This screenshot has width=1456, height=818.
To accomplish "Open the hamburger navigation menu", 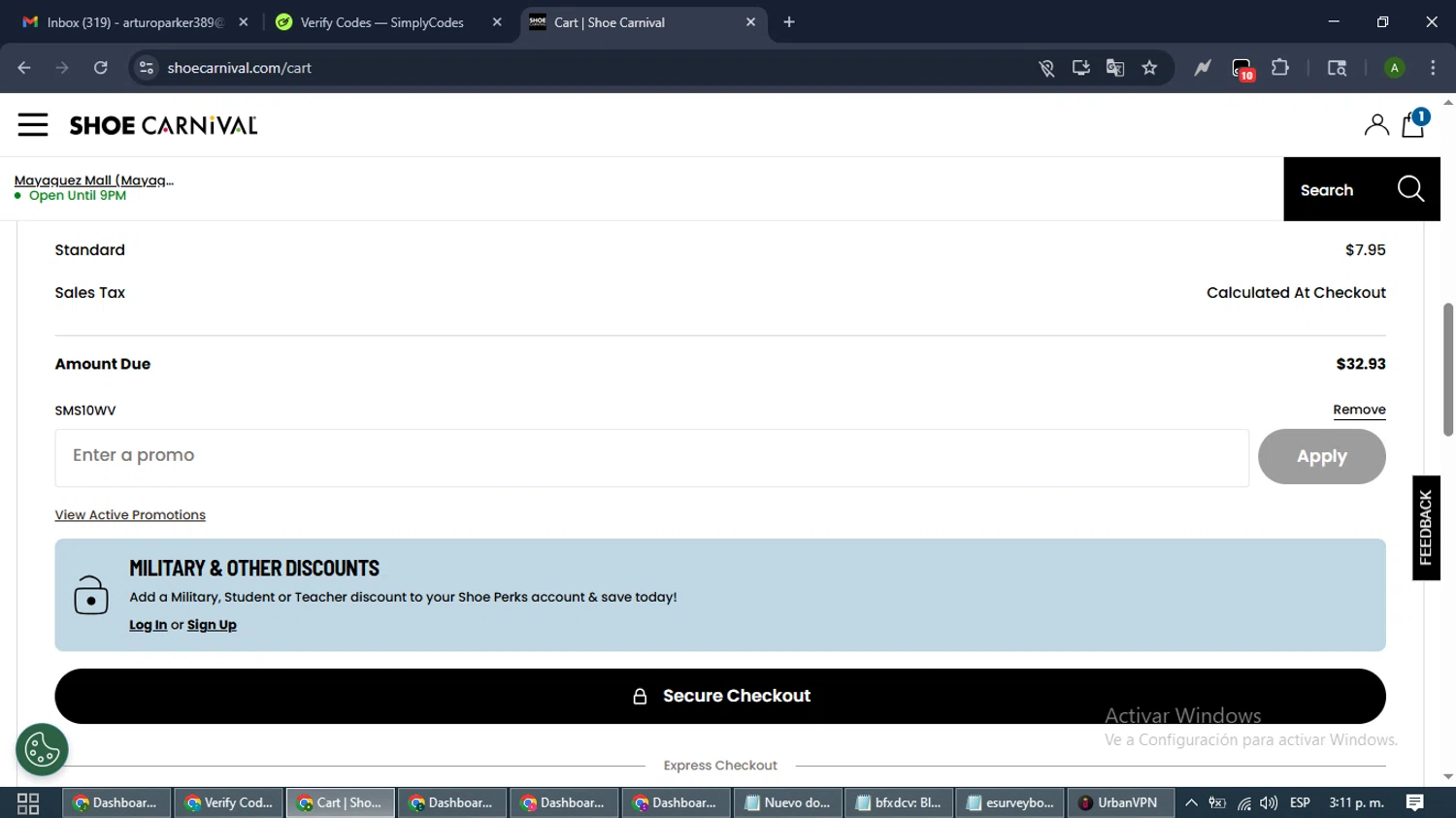I will pos(33,124).
